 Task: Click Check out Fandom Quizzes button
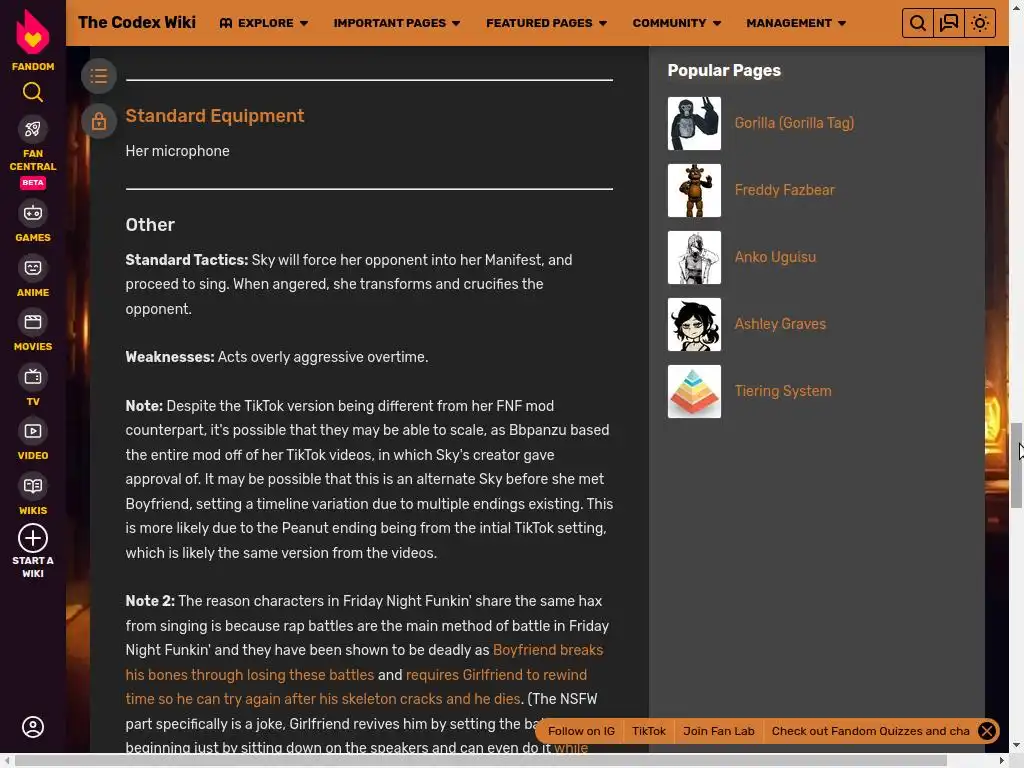(x=871, y=731)
